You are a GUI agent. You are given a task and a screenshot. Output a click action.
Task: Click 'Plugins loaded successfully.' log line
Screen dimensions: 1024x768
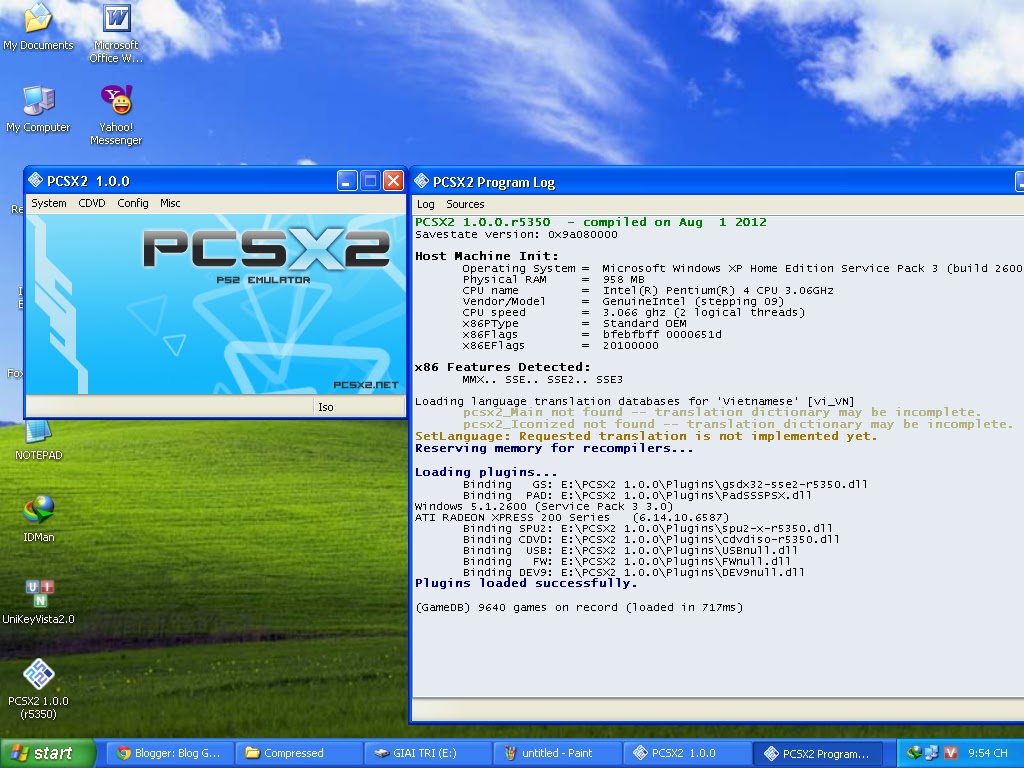click(x=526, y=583)
